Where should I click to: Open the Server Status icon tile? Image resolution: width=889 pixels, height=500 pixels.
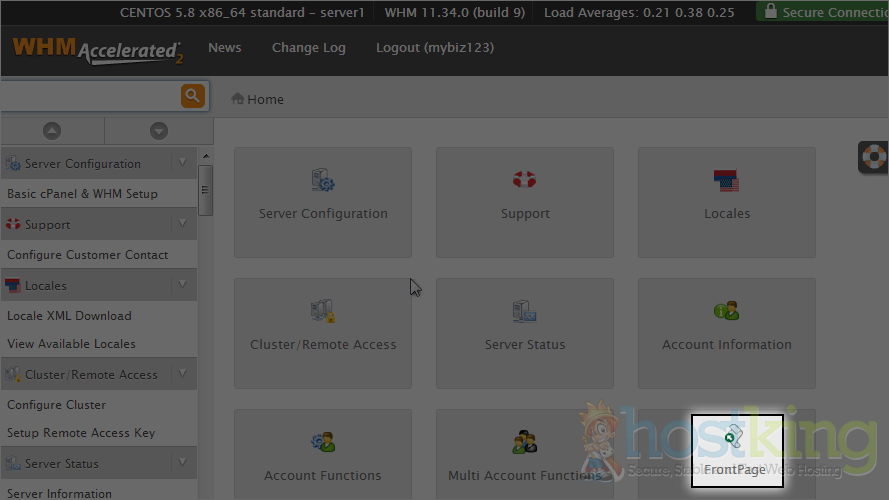point(525,333)
